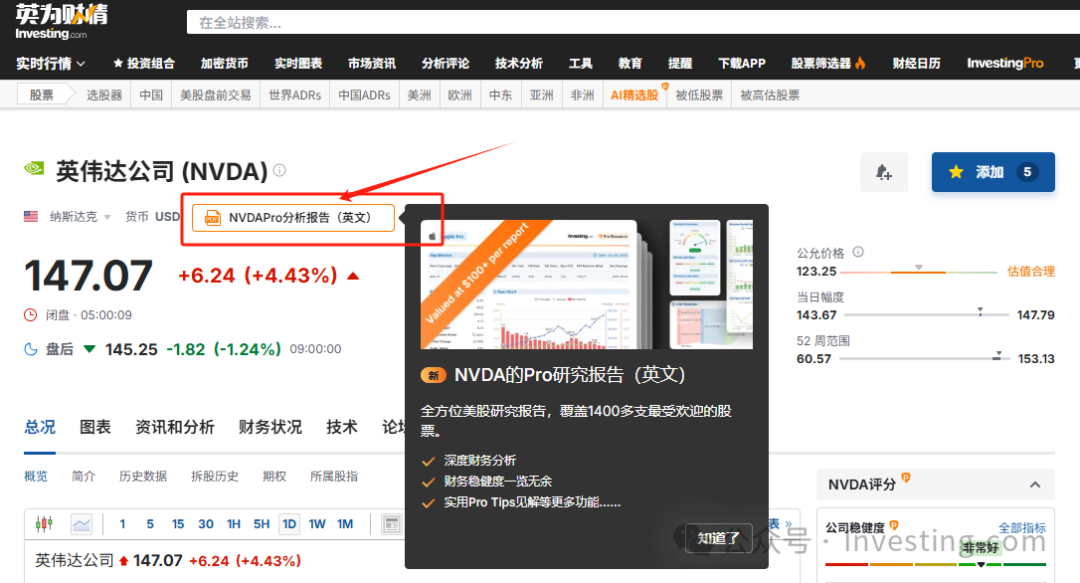Viewport: 1080px width, 583px height.
Task: Open 投资组合 in the top menu
Action: (144, 63)
